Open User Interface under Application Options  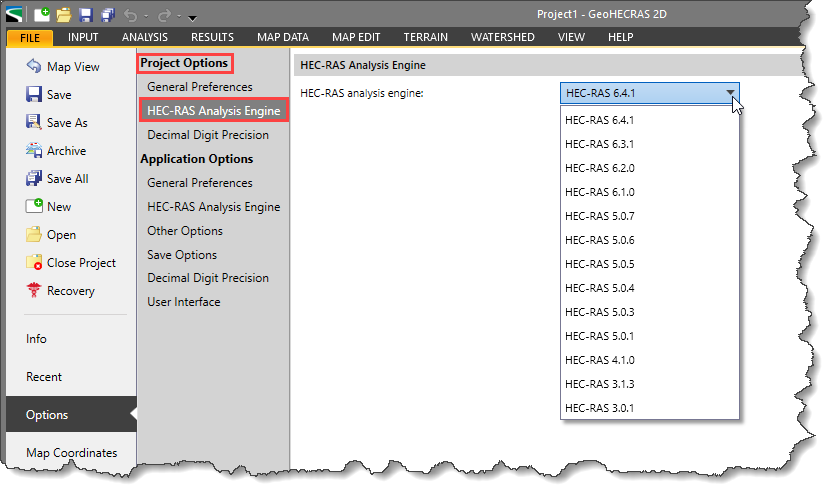[x=184, y=302]
